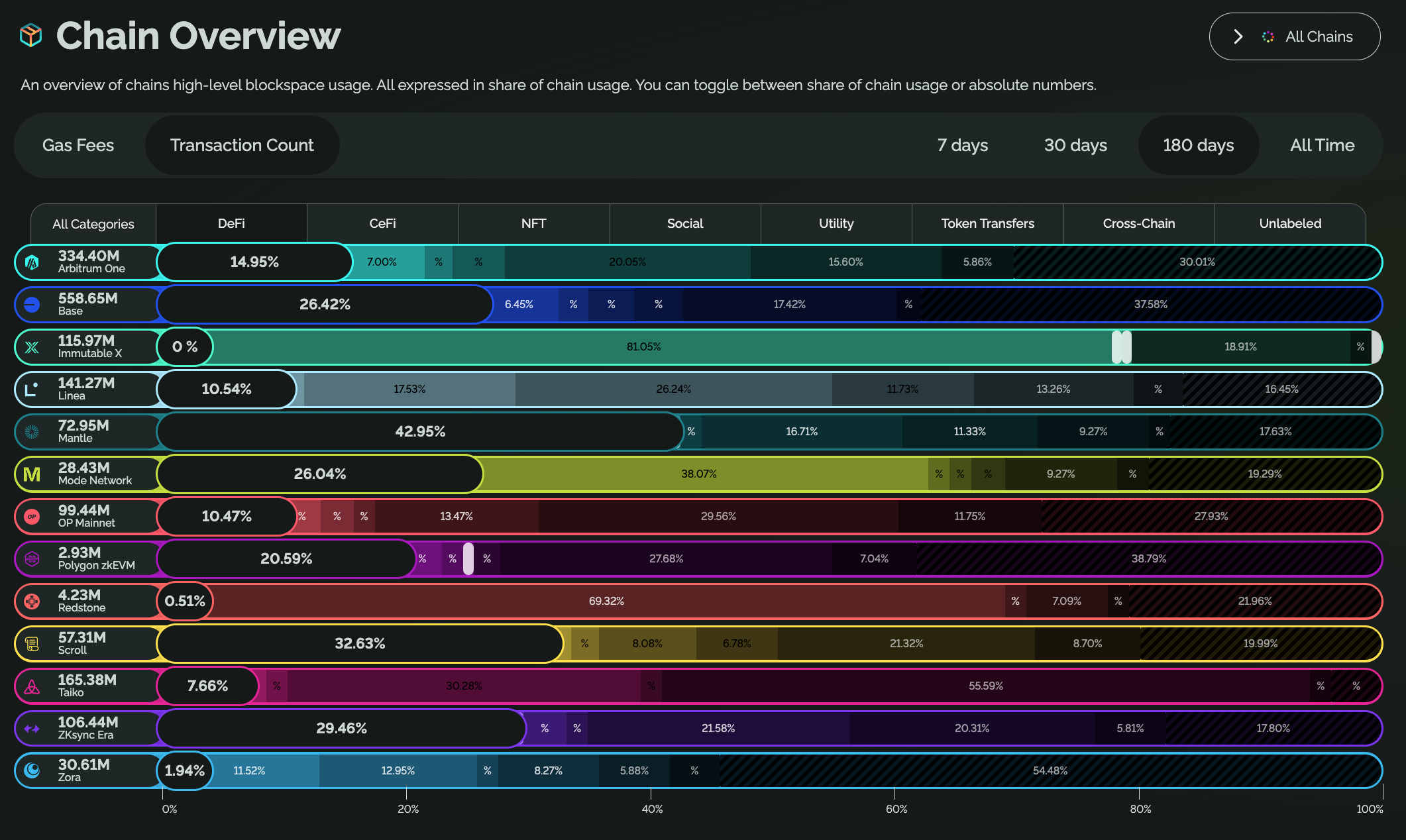Select the 30 days timeframe
The image size is (1406, 840).
point(1075,145)
